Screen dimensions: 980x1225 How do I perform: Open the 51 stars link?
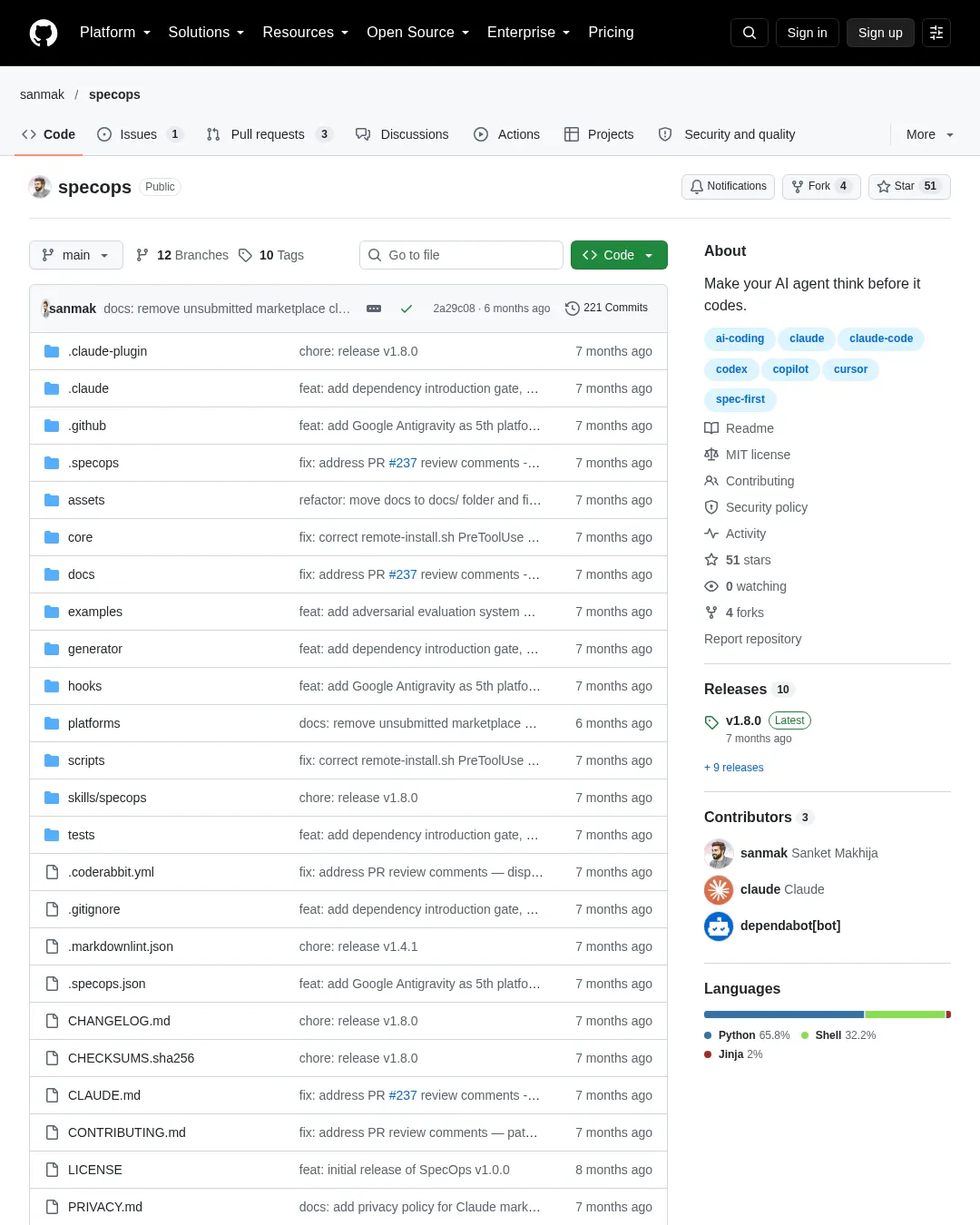click(748, 560)
